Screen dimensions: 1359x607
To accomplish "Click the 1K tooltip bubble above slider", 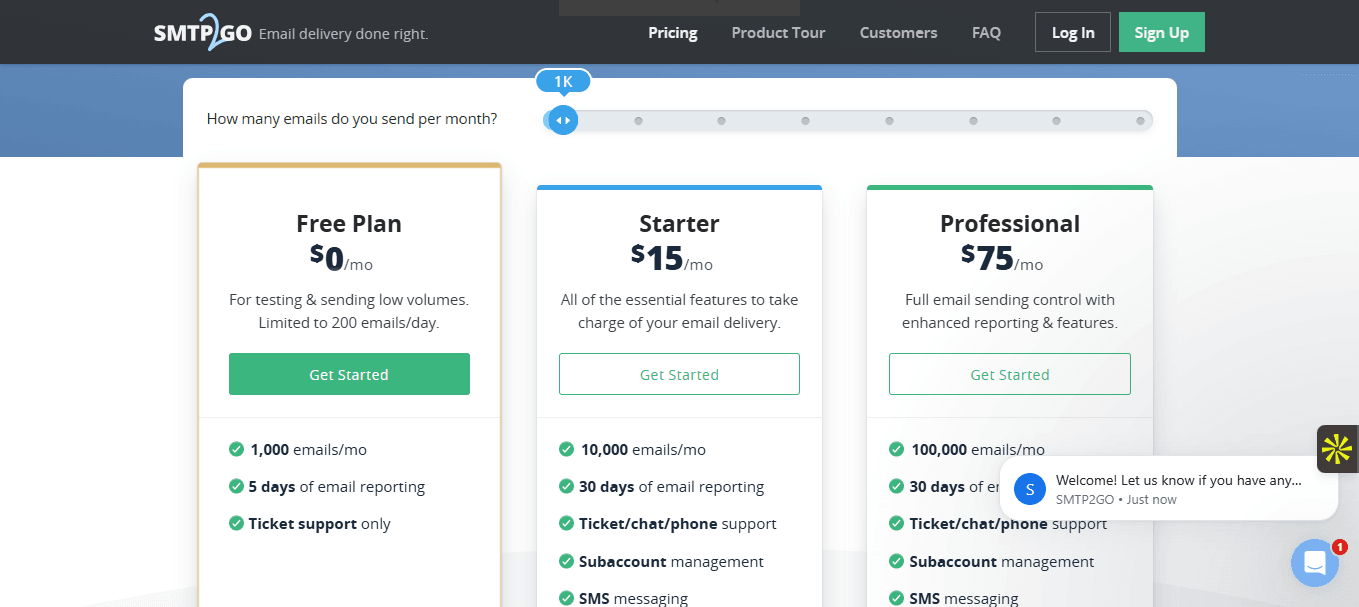I will [x=563, y=81].
